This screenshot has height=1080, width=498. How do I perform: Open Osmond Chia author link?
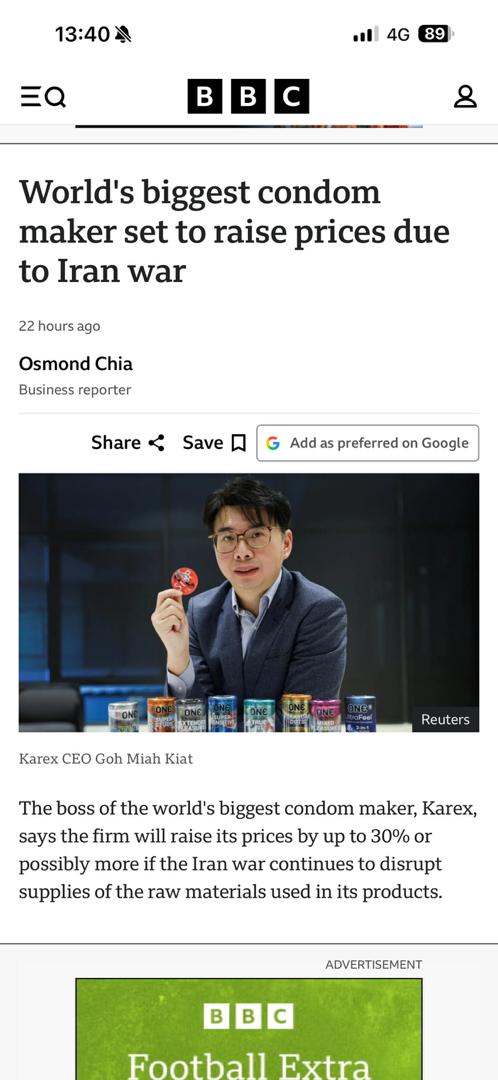(x=76, y=364)
